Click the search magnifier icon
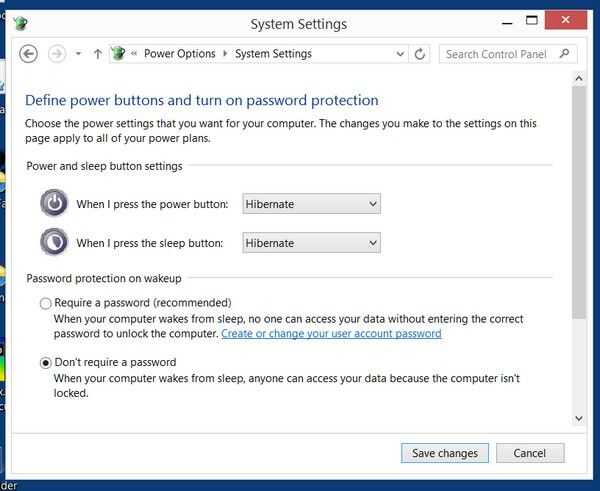 [x=566, y=54]
